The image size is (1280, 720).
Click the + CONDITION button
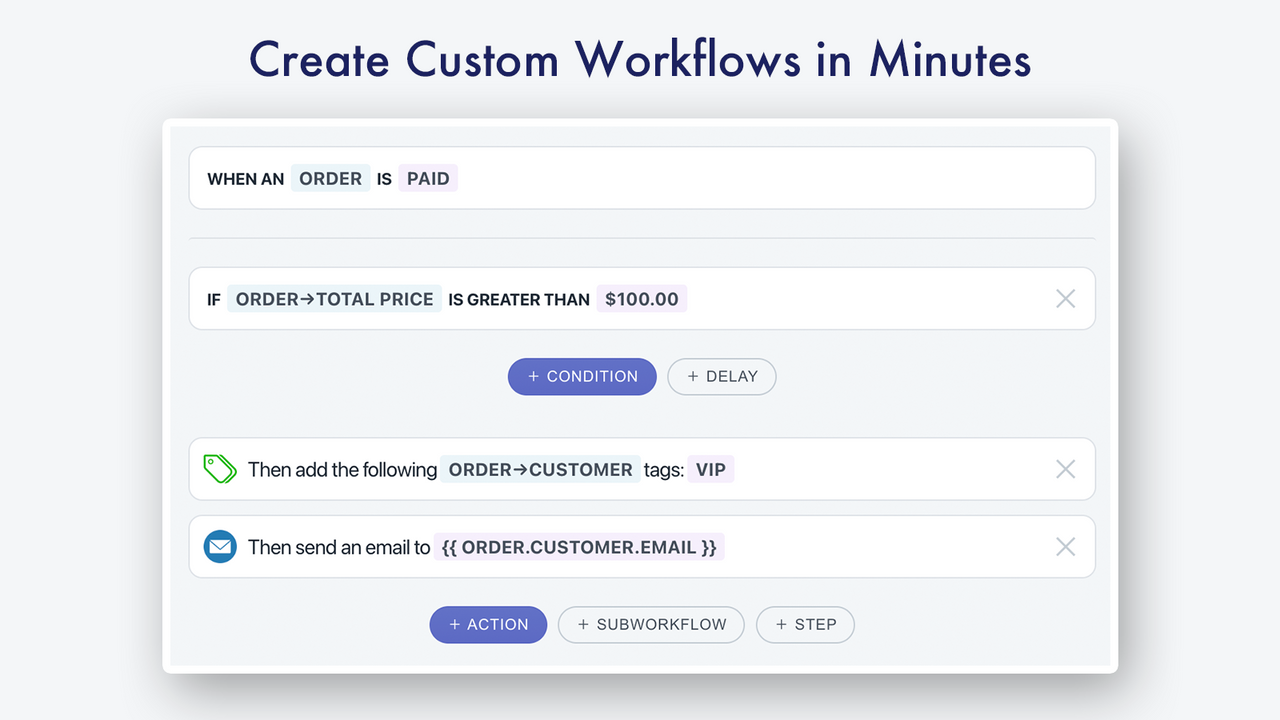click(x=582, y=376)
